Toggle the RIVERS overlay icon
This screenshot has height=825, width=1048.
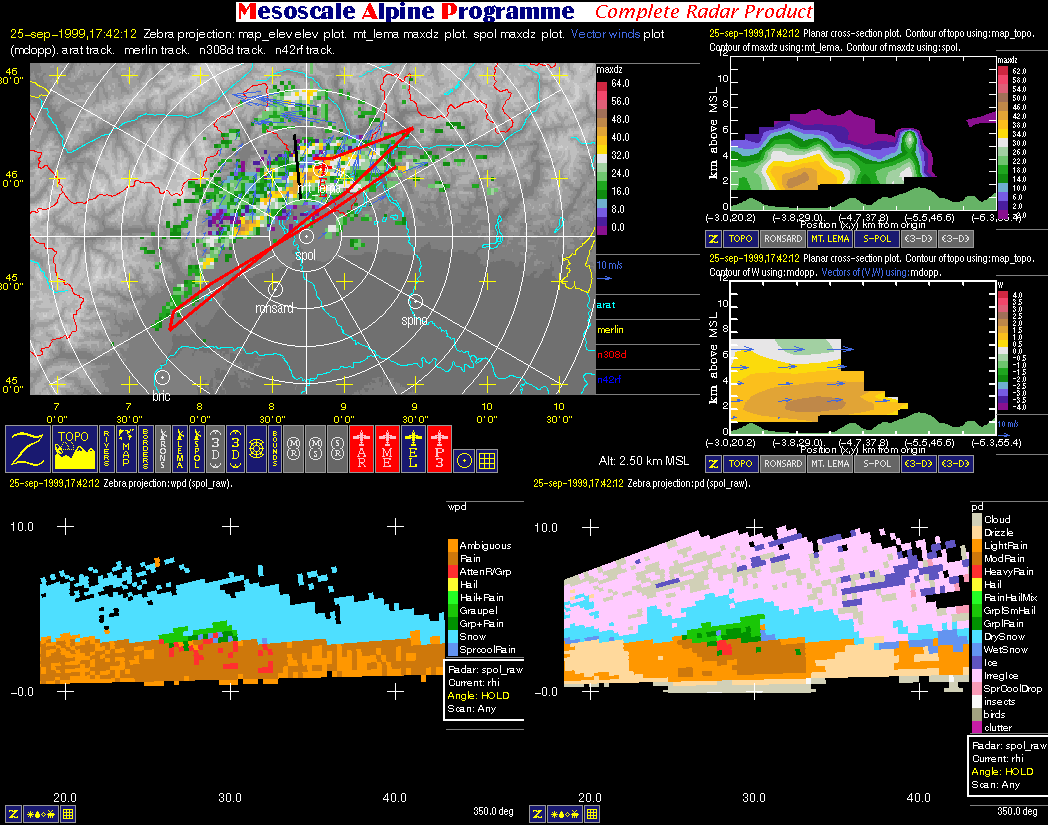pos(106,449)
